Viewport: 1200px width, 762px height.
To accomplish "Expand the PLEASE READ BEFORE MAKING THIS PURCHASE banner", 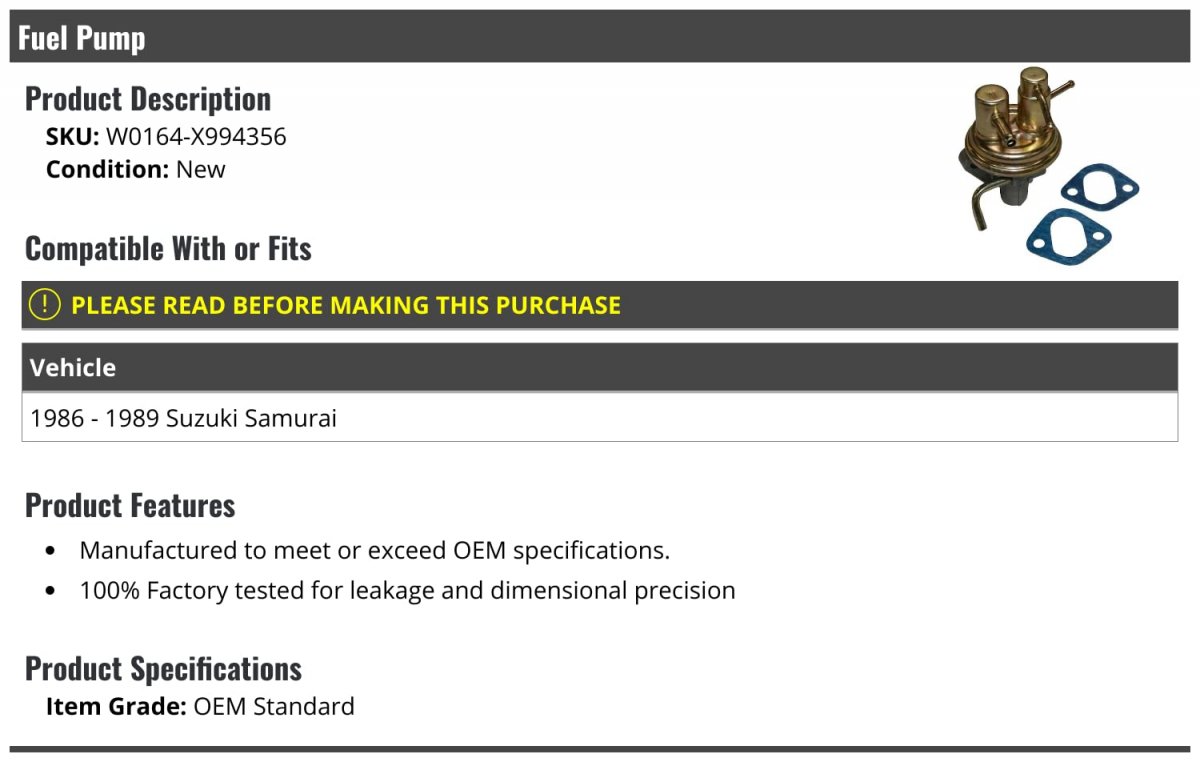I will click(600, 305).
